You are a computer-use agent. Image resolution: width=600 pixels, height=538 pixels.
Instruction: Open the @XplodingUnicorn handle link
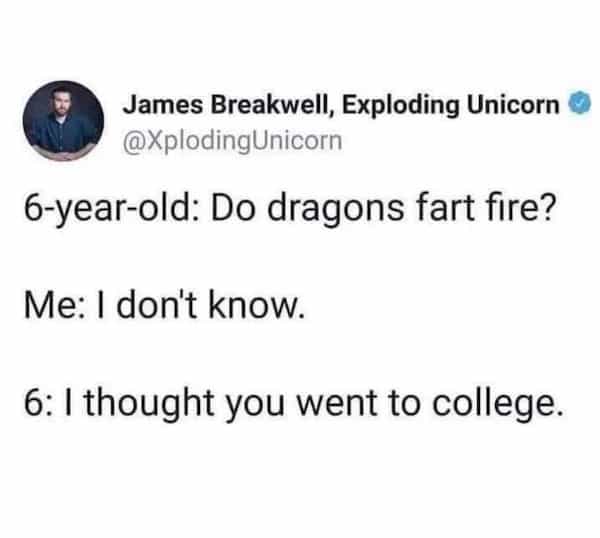click(x=232, y=142)
